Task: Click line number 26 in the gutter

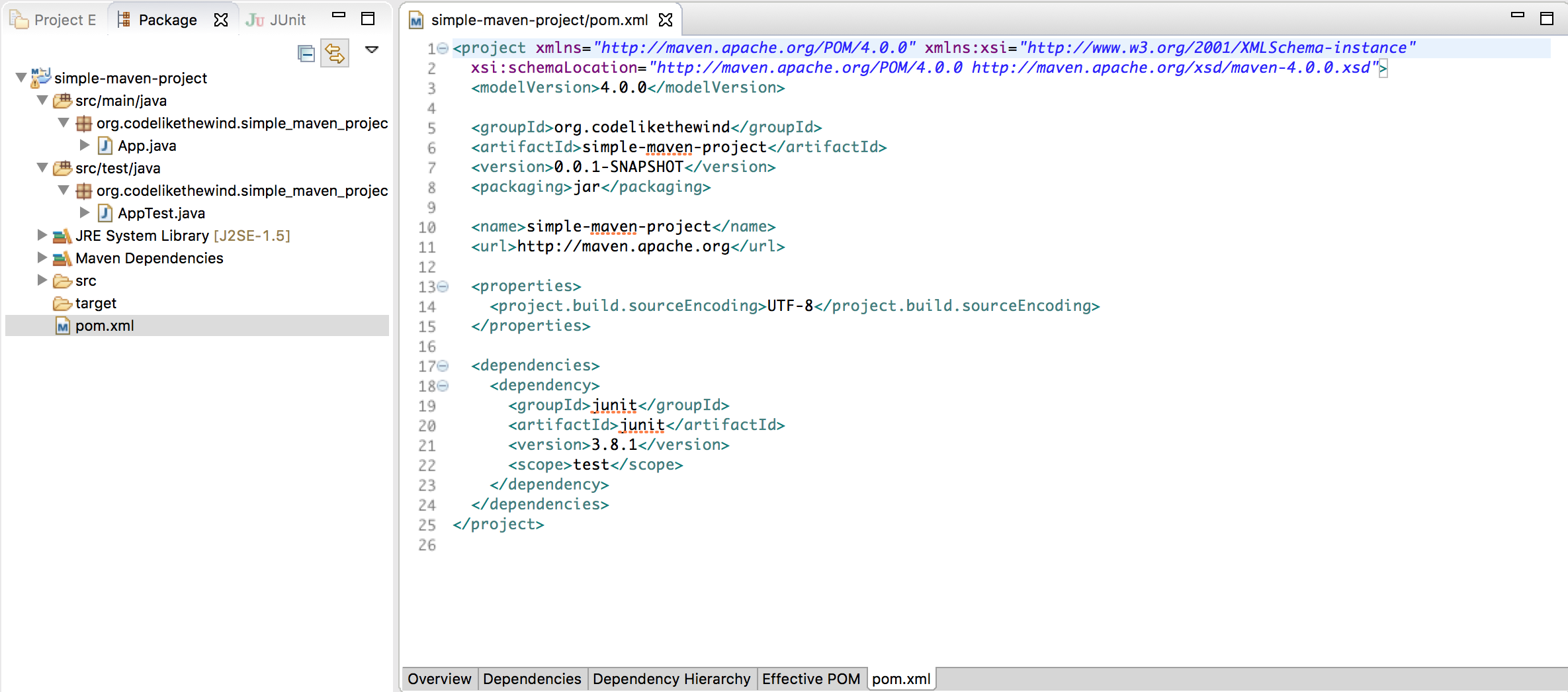Action: [x=427, y=545]
